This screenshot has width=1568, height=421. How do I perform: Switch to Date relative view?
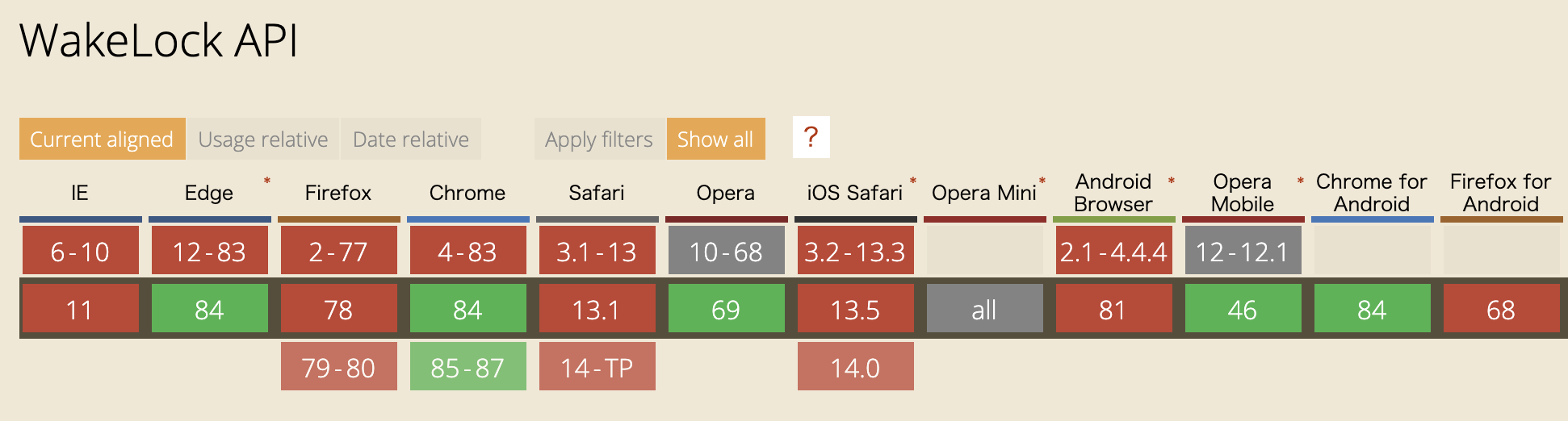click(x=410, y=140)
